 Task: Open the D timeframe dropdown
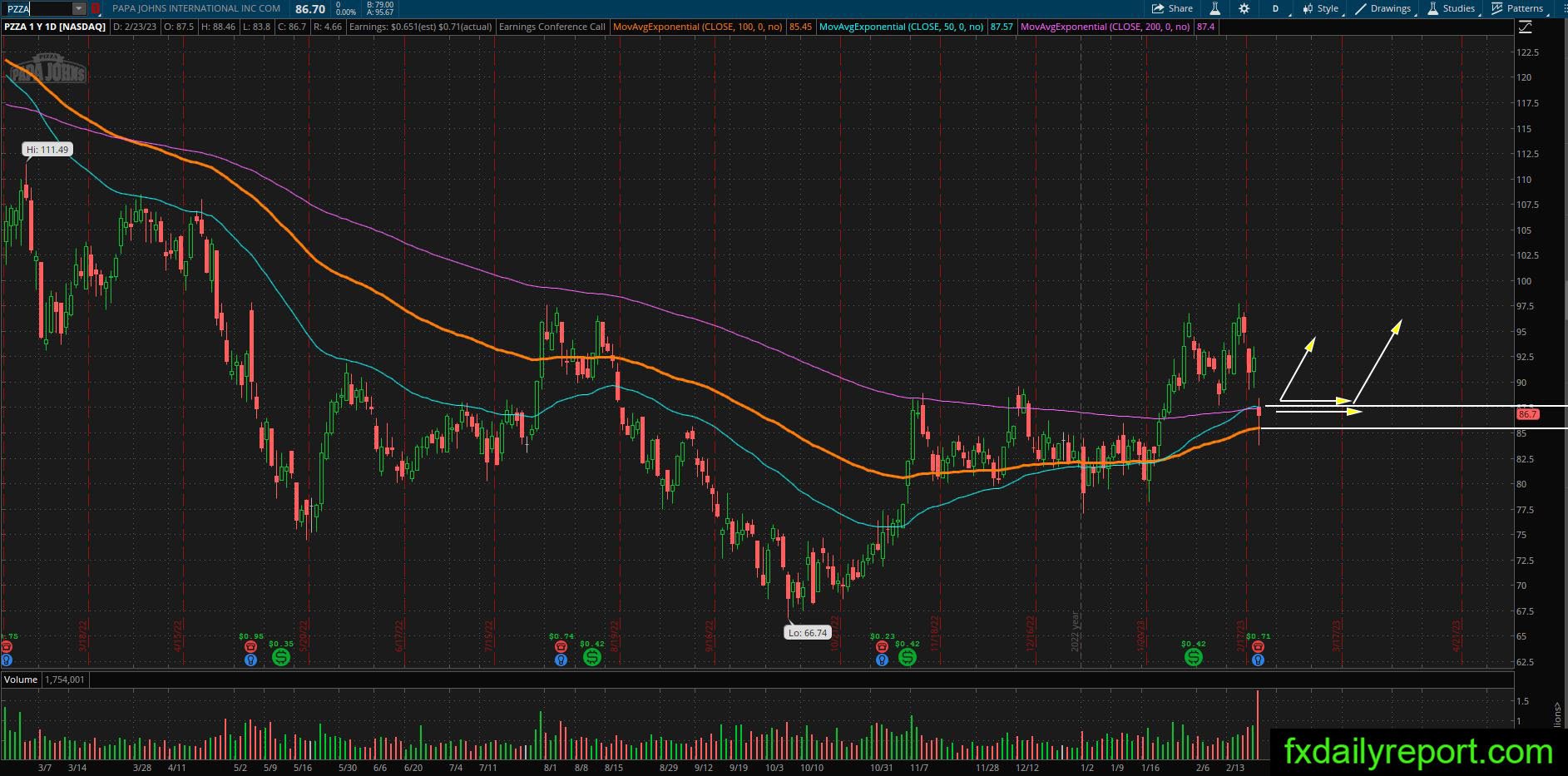pyautogui.click(x=1276, y=8)
